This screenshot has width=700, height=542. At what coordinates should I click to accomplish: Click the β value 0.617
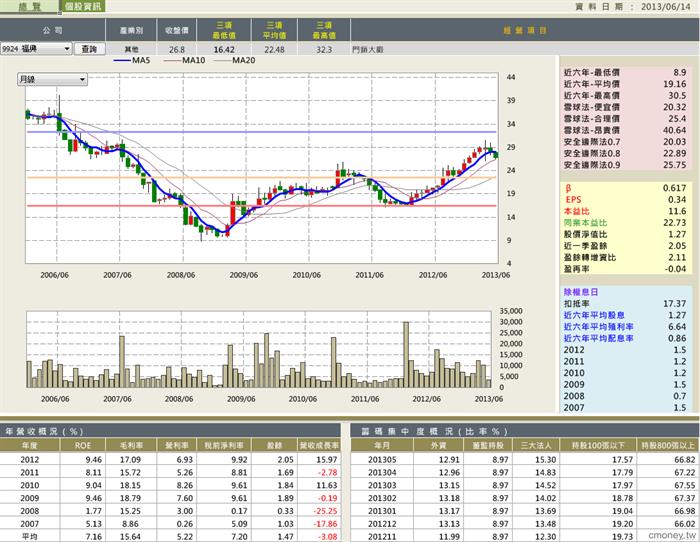[675, 188]
